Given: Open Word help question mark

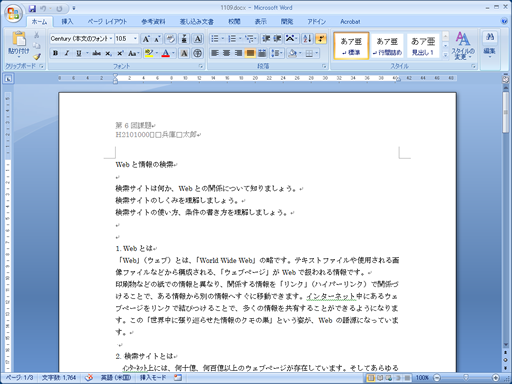Looking at the screenshot, I should 504,21.
